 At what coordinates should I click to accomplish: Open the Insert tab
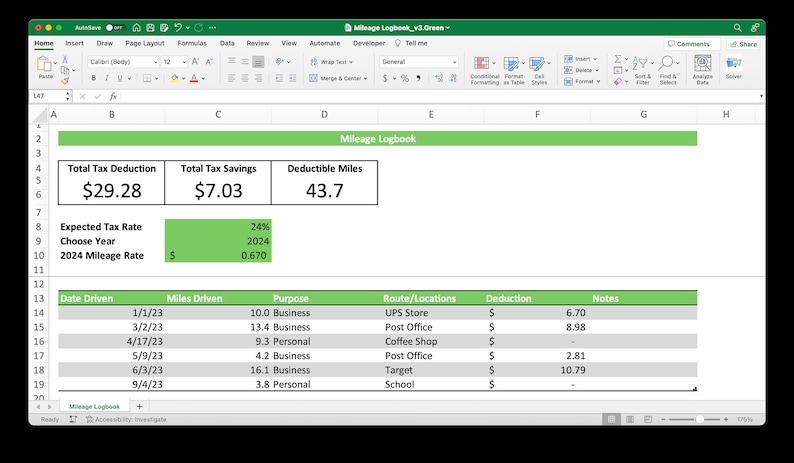(x=74, y=44)
